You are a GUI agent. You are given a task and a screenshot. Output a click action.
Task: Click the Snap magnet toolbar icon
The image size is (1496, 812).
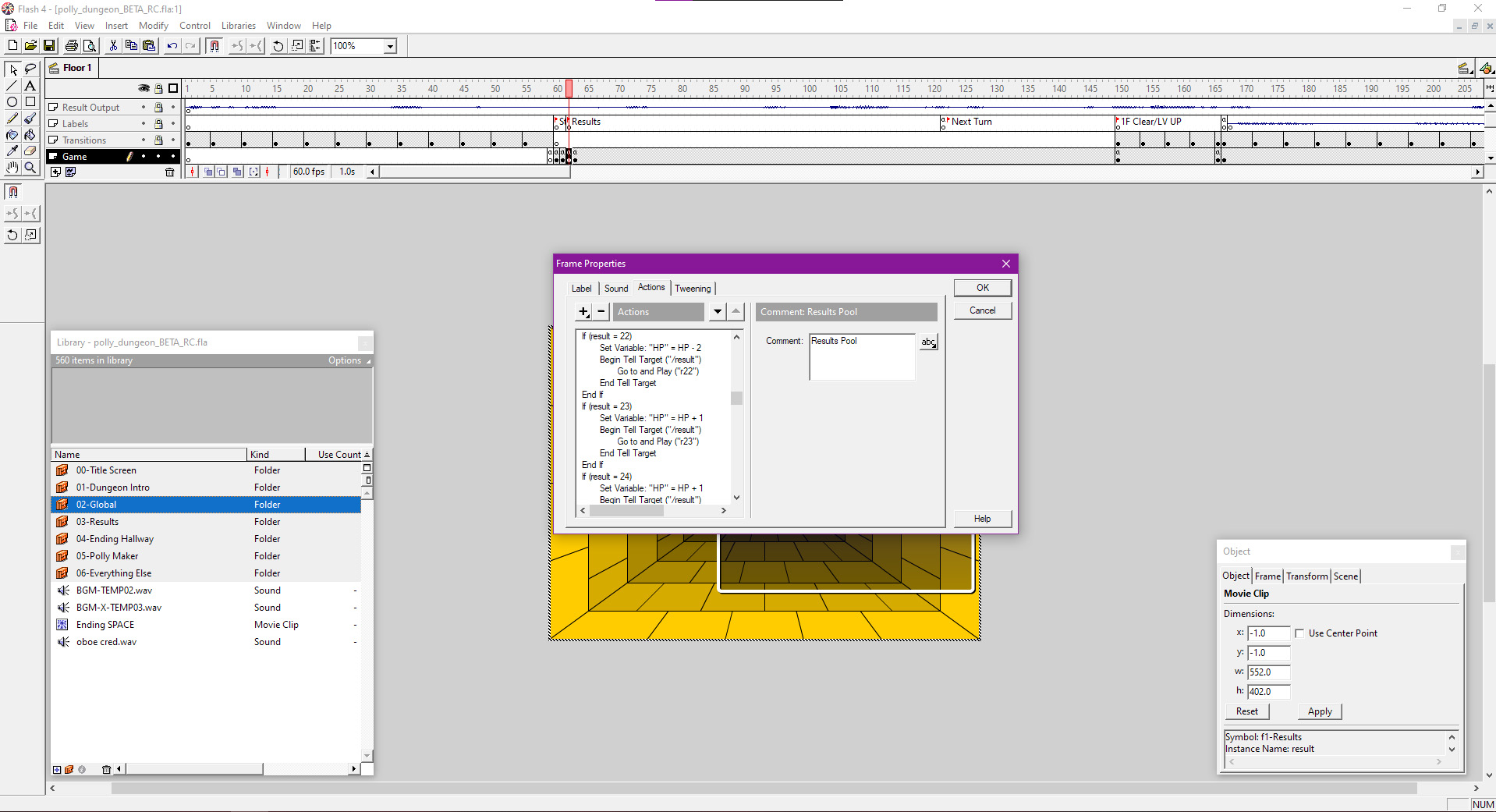[214, 46]
